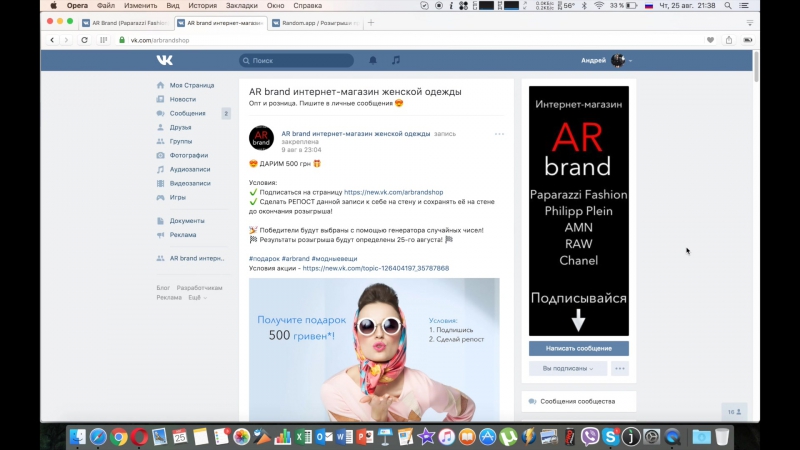This screenshot has width=800, height=450.
Task: Go back with the browser back arrow
Action: point(52,40)
